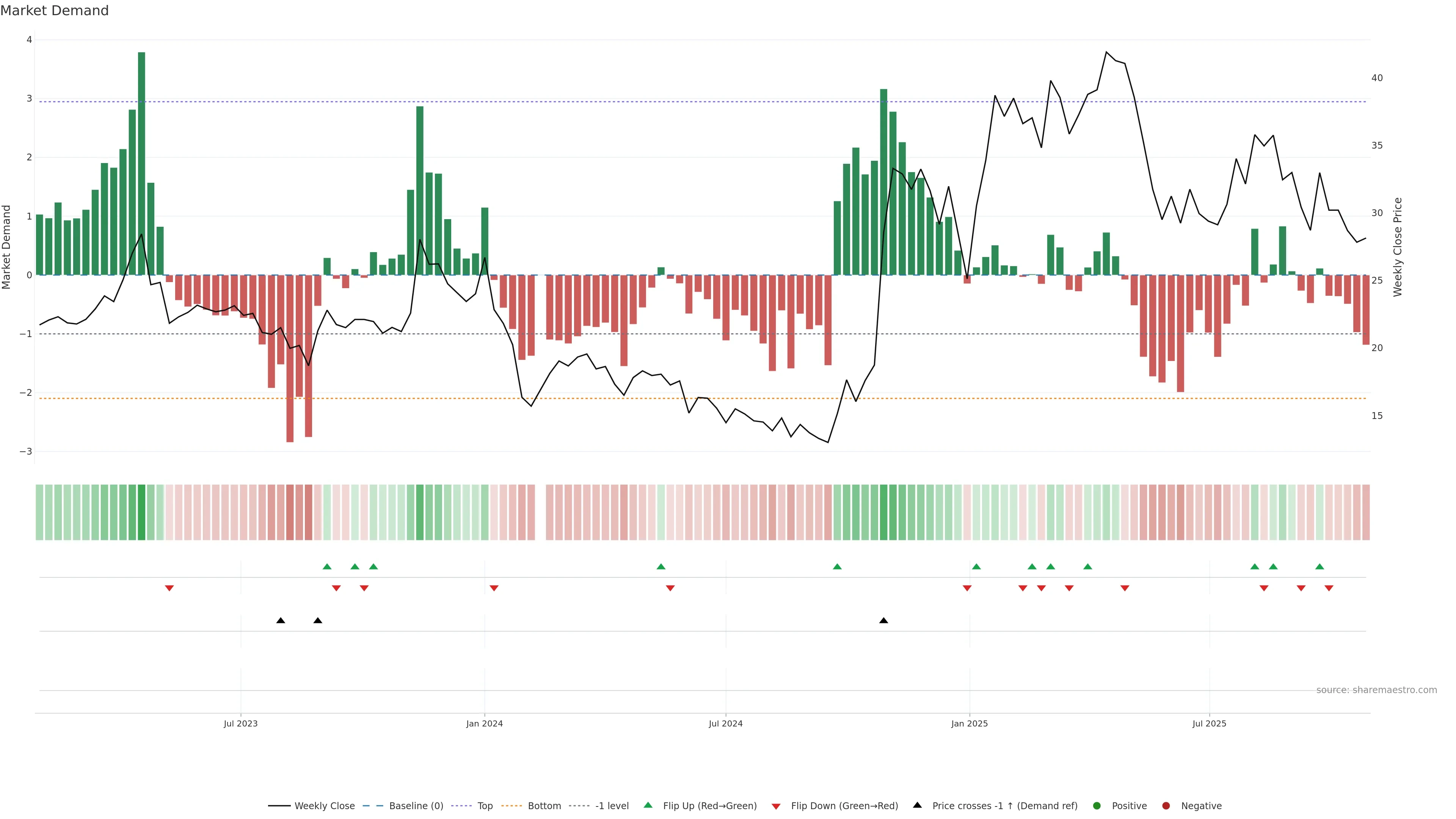Toggle the -1 level legend entry

[x=612, y=805]
